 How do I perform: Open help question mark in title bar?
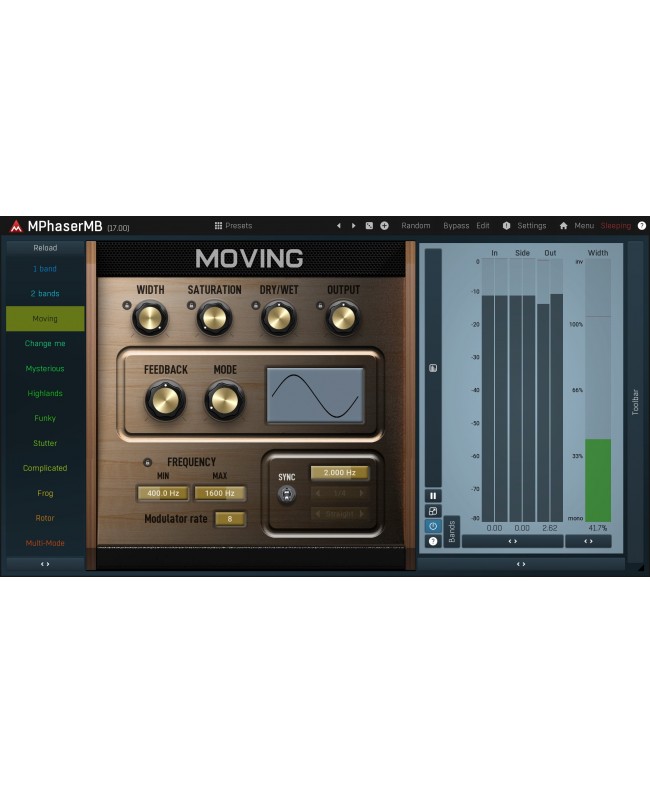(x=641, y=225)
